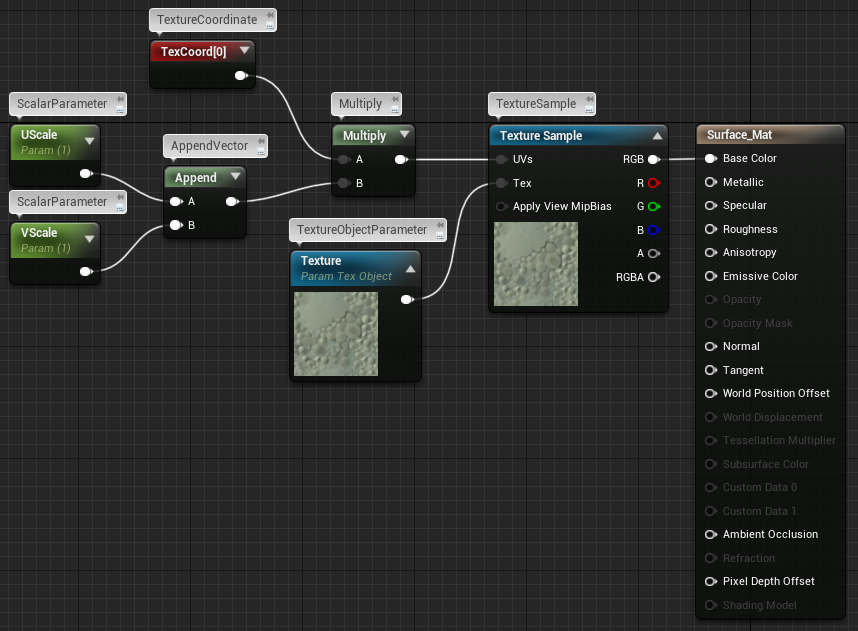Click the Multiply node output pin
Viewport: 858px width, 631px height.
pos(400,159)
